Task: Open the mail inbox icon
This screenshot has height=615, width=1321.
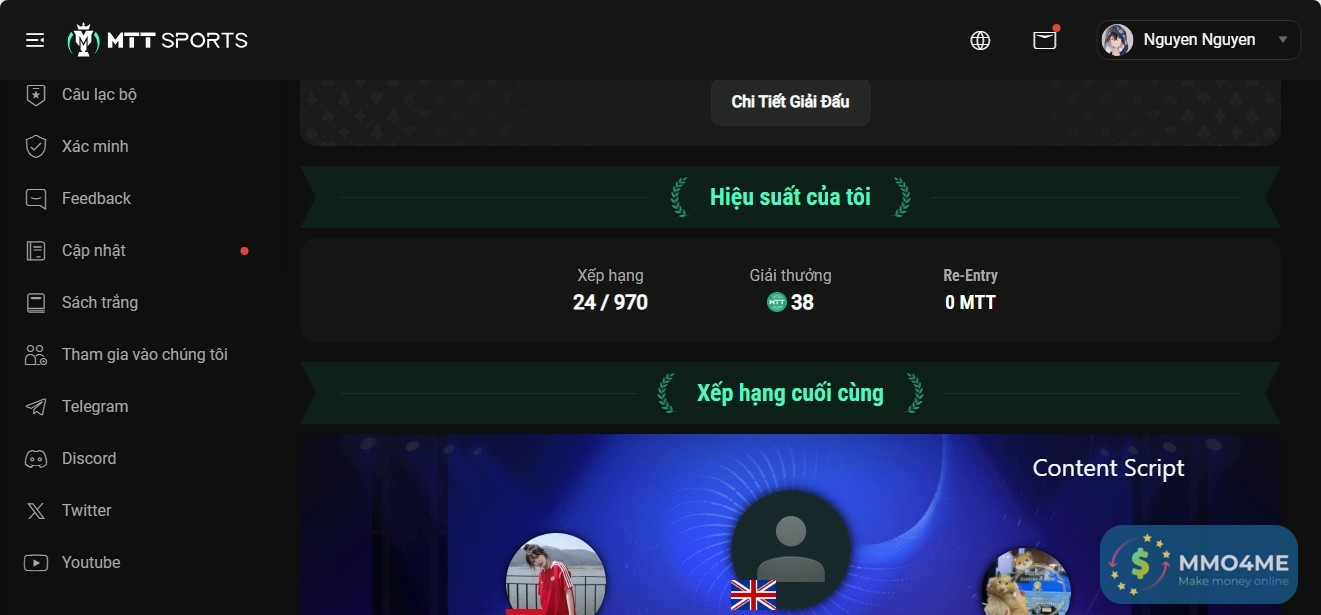Action: click(x=1045, y=40)
